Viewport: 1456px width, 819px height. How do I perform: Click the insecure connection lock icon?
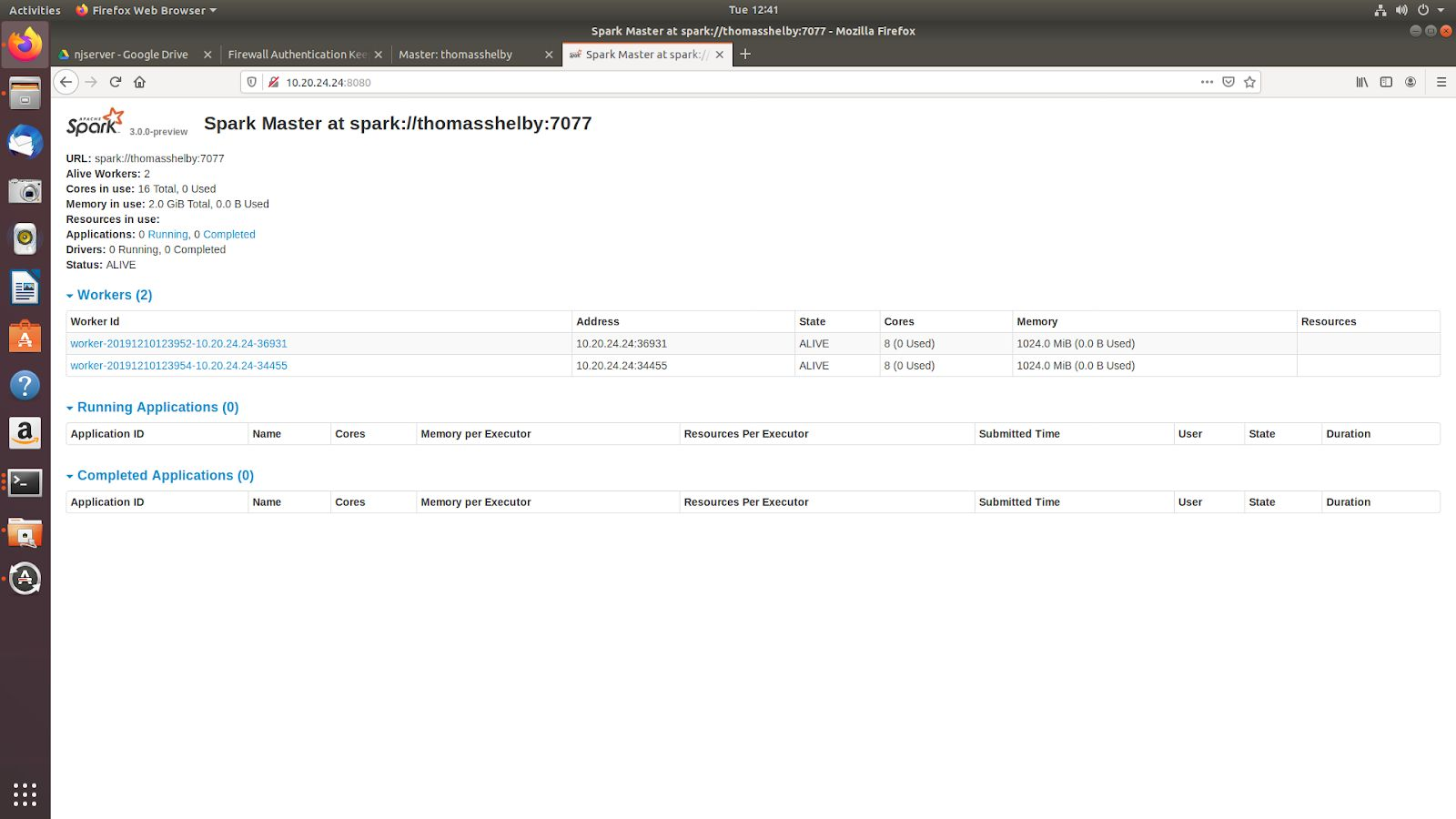pyautogui.click(x=273, y=82)
